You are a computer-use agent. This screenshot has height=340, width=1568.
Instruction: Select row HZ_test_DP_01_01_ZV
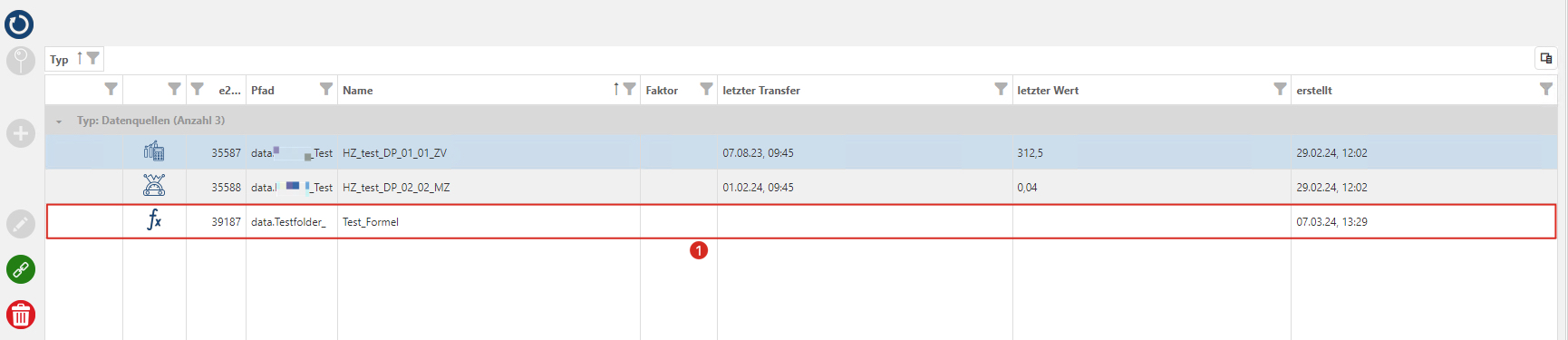tap(801, 152)
